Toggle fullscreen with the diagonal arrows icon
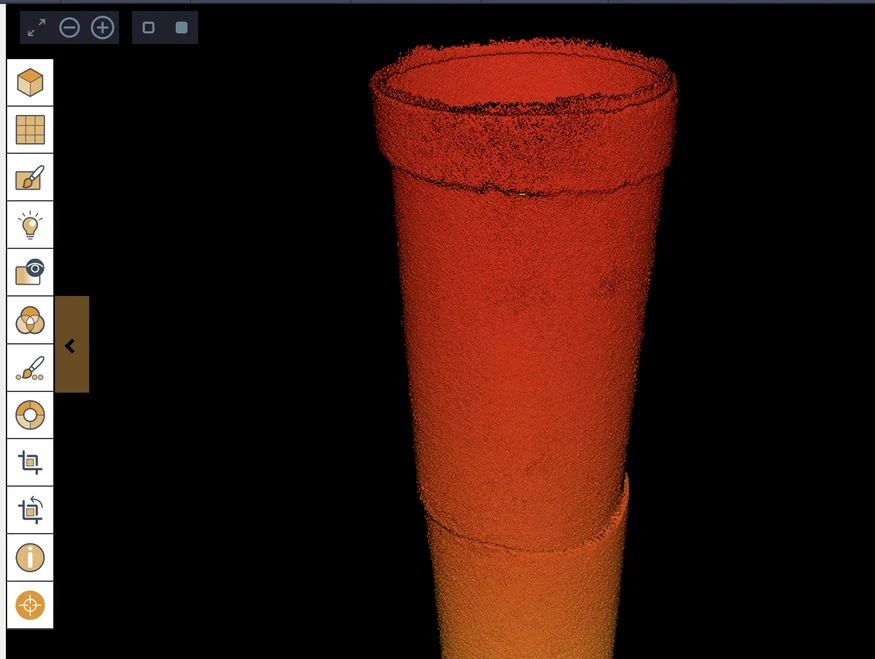This screenshot has width=875, height=659. pyautogui.click(x=36, y=27)
